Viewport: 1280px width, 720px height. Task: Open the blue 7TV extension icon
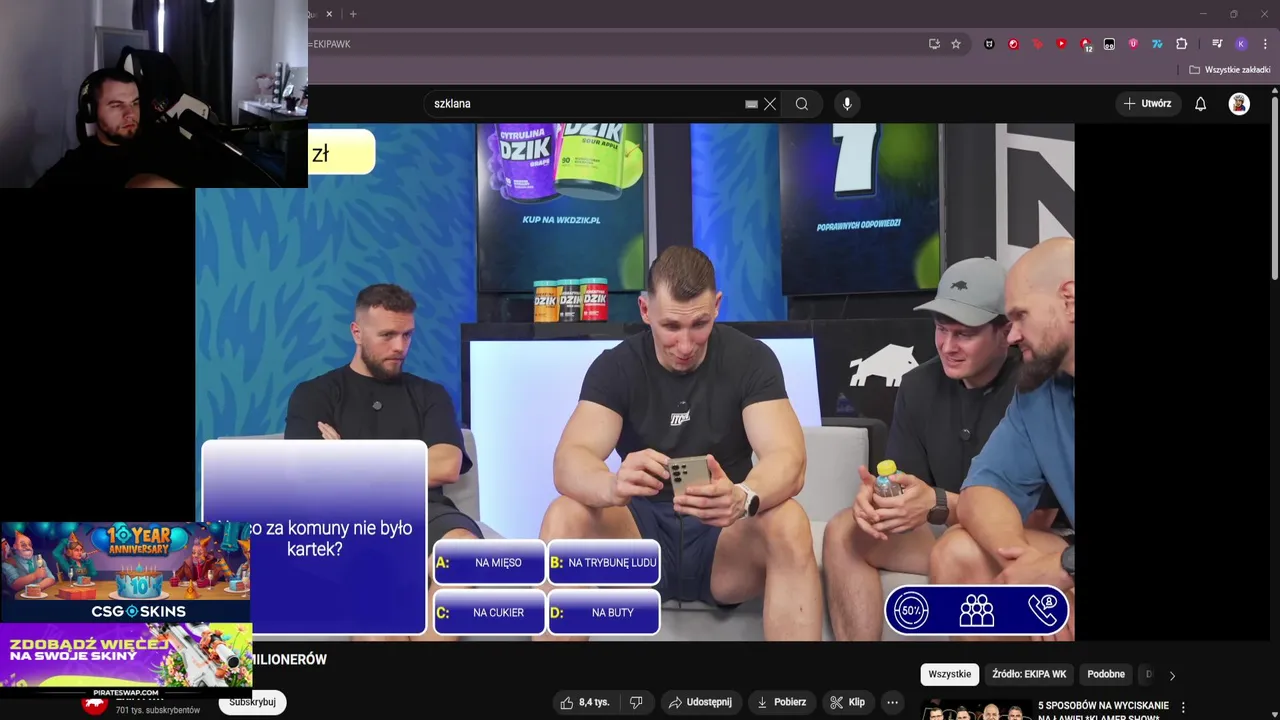[1157, 44]
